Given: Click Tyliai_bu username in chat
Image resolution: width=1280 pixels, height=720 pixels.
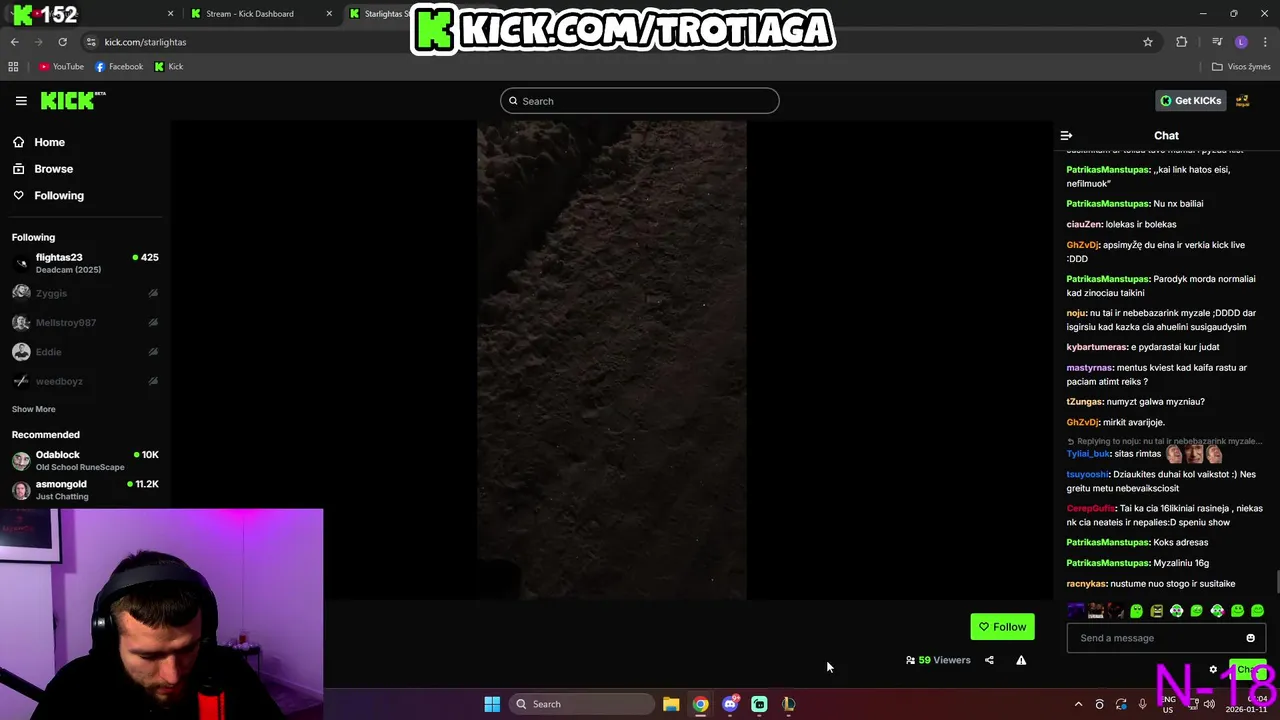Looking at the screenshot, I should [1088, 454].
